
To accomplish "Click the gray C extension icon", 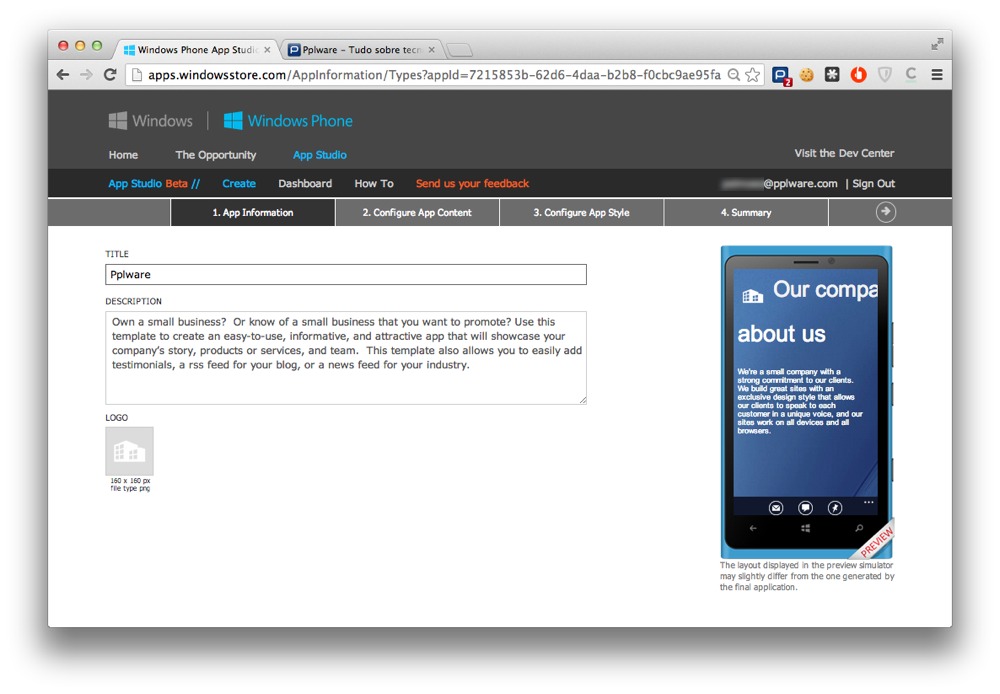I will tap(911, 75).
